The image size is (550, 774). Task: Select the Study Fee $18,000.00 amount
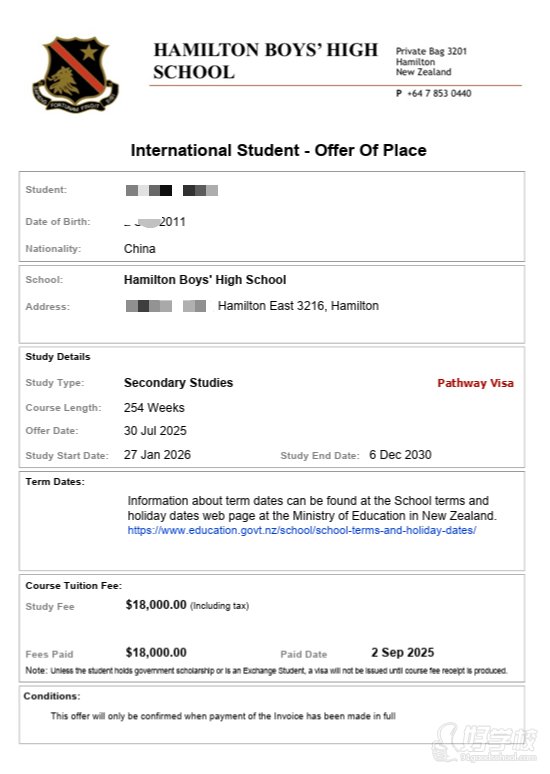click(156, 605)
